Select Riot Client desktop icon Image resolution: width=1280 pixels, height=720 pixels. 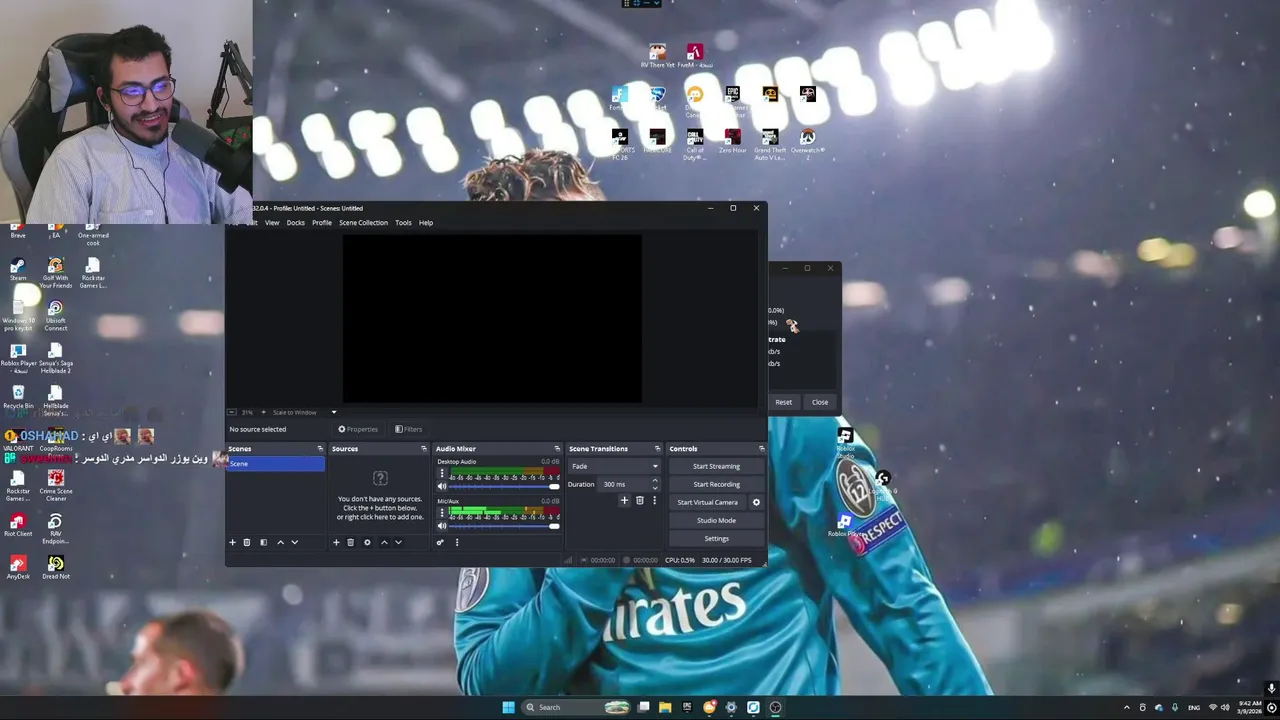tap(18, 526)
